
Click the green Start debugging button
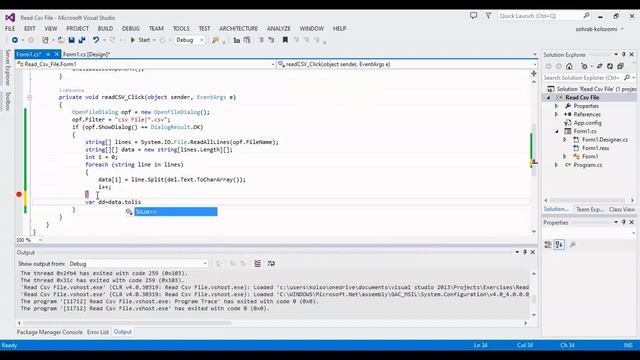(x=140, y=40)
